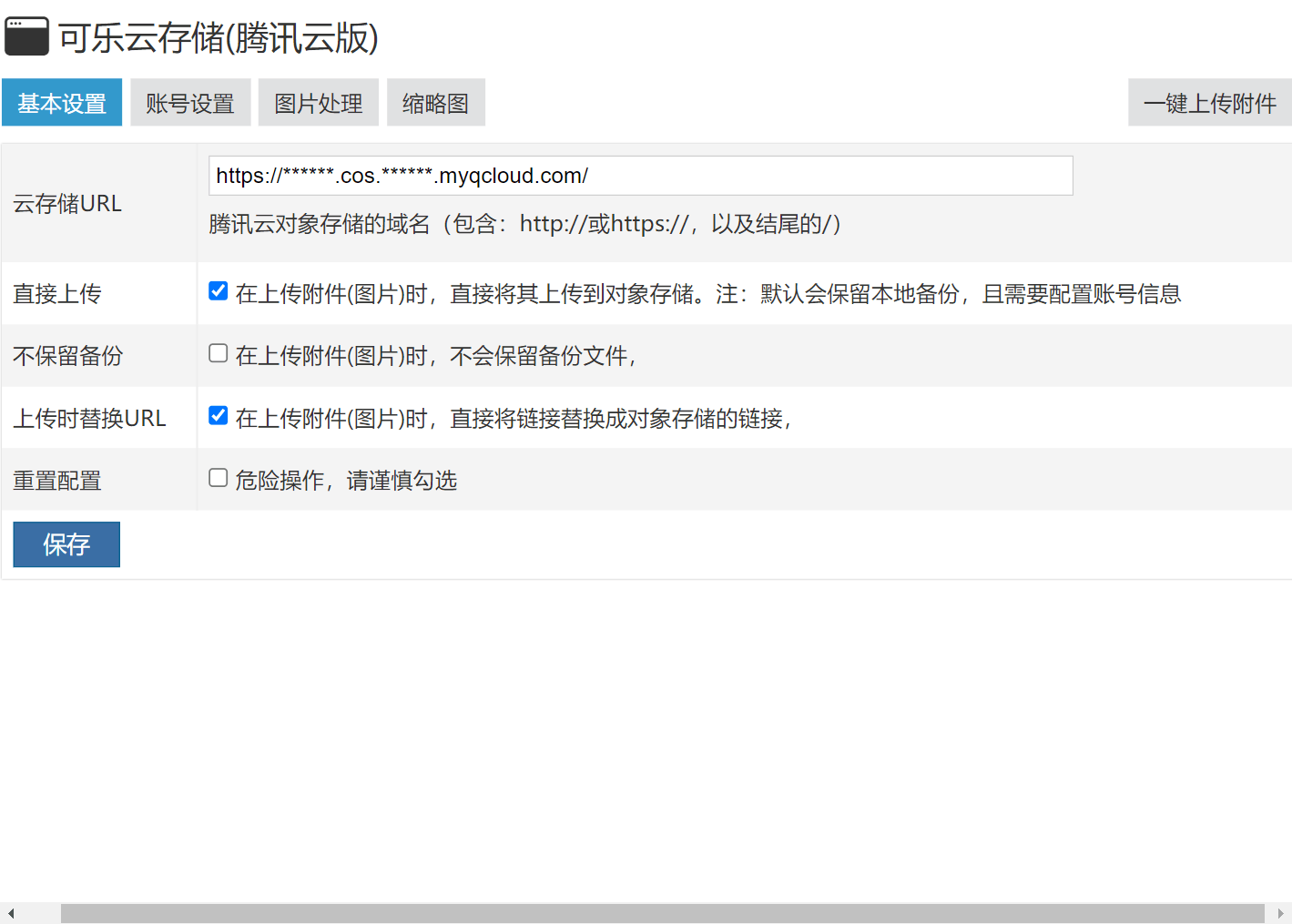1292x924 pixels.
Task: Click the text 直接将链接替换成对象存储的链接
Action: point(616,419)
